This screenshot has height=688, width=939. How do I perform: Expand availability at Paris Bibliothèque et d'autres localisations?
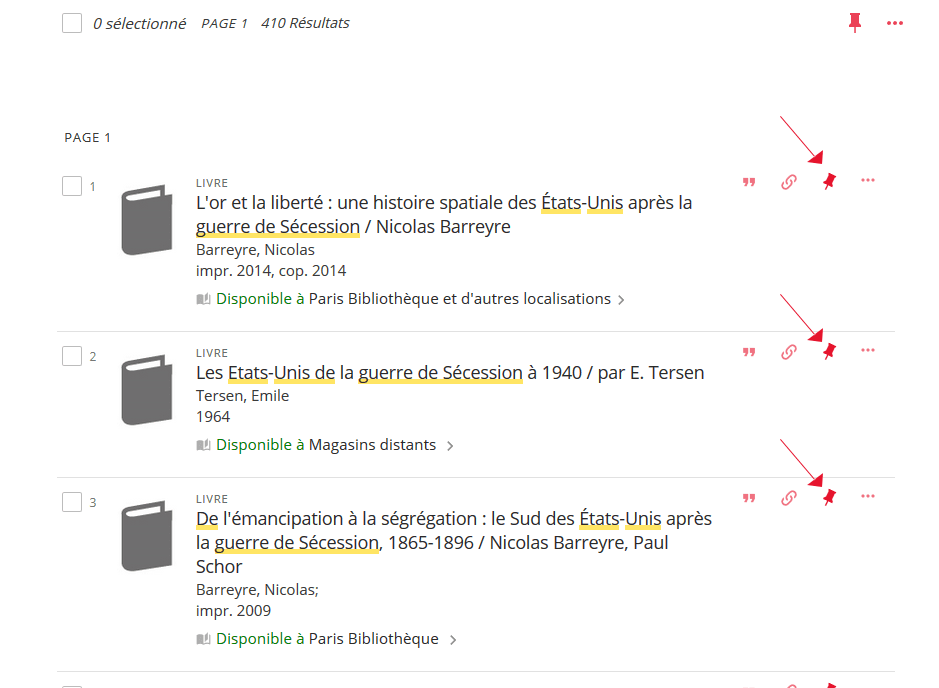pyautogui.click(x=621, y=299)
